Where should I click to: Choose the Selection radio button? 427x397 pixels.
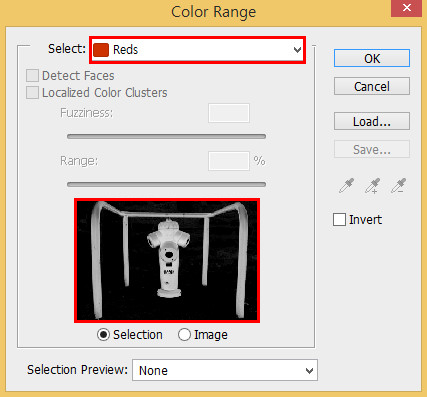[103, 334]
